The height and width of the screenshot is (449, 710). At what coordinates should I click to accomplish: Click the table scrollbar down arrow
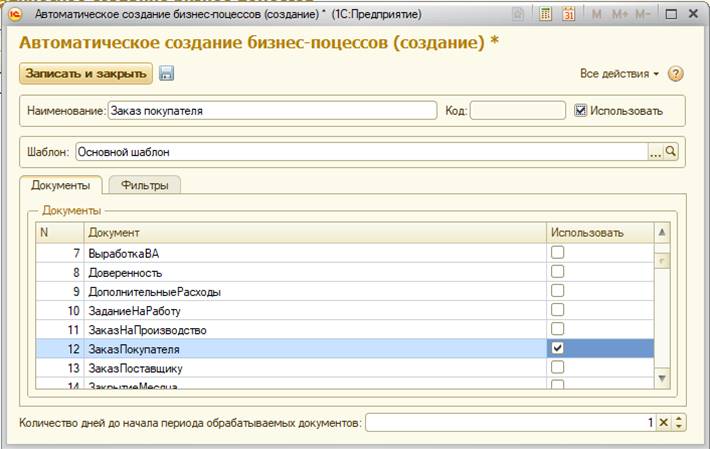662,378
